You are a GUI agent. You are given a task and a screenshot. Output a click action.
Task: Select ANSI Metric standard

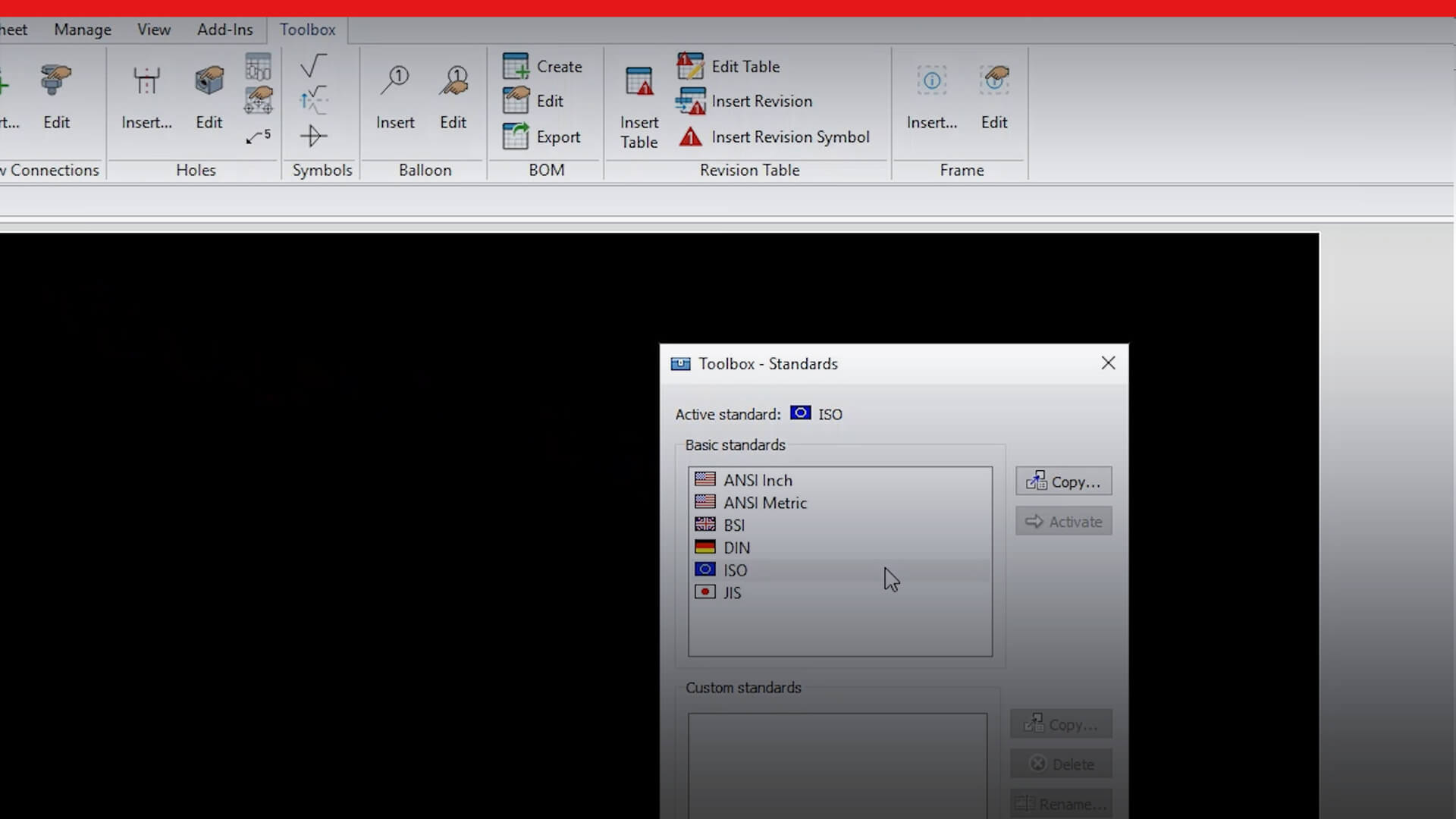[840, 503]
